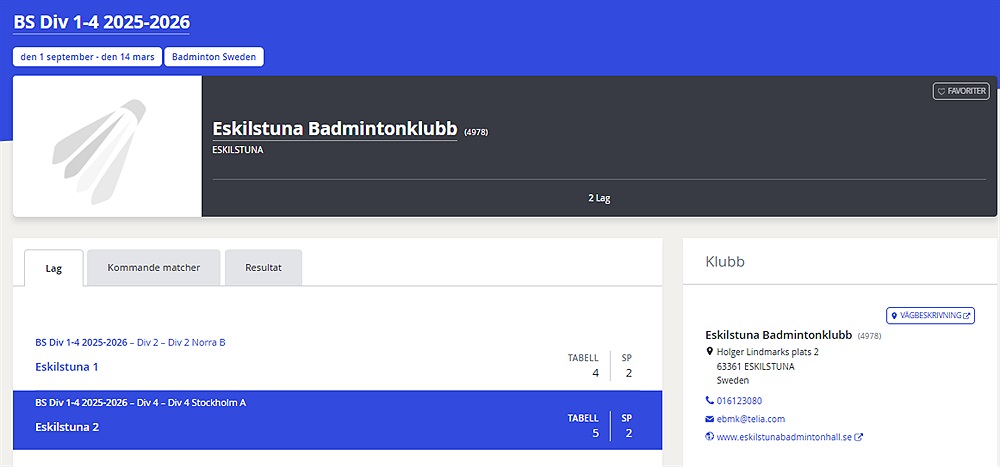Email ebmk@telia.com

click(751, 419)
